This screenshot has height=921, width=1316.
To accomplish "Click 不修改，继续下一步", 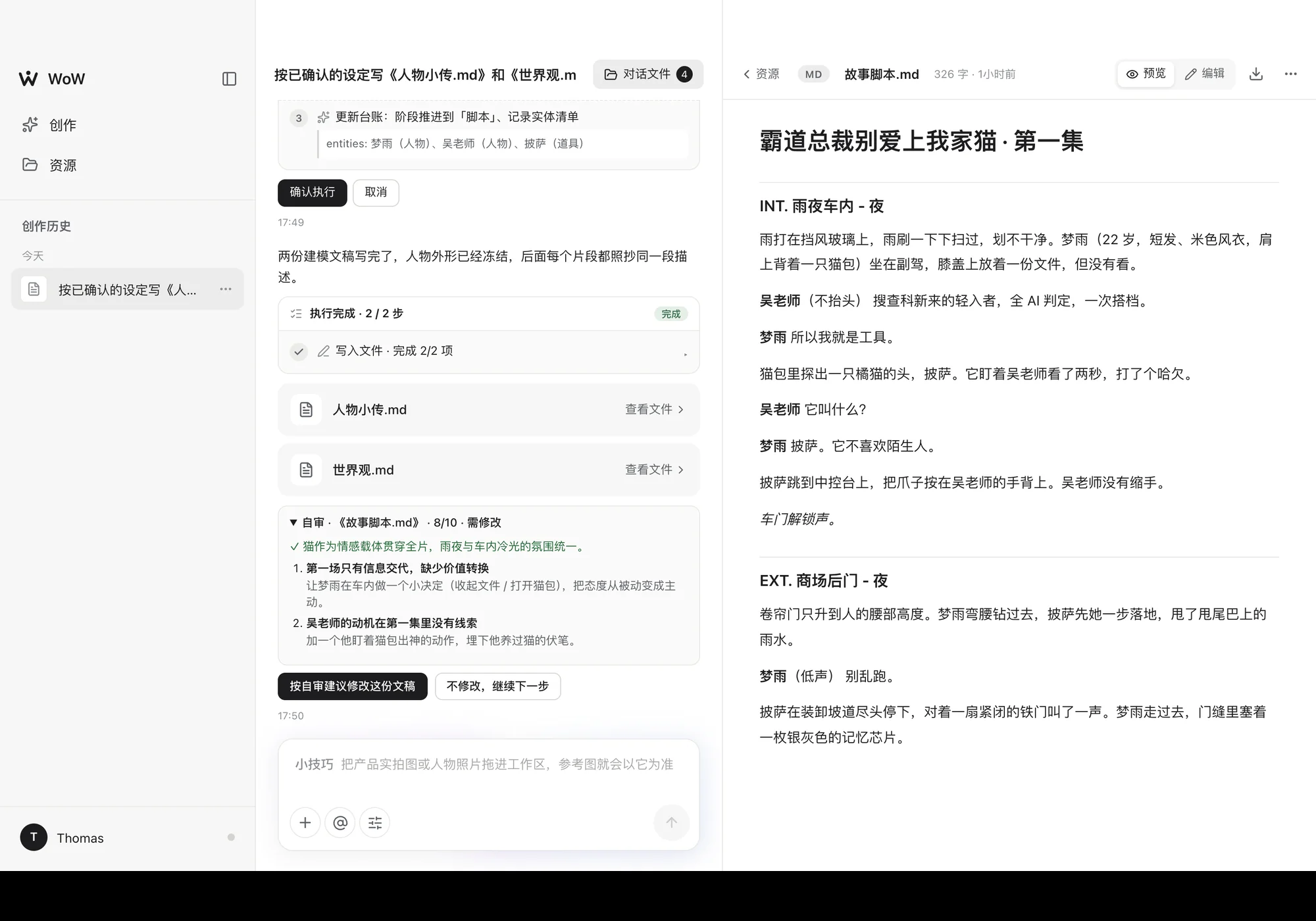I will (x=497, y=686).
